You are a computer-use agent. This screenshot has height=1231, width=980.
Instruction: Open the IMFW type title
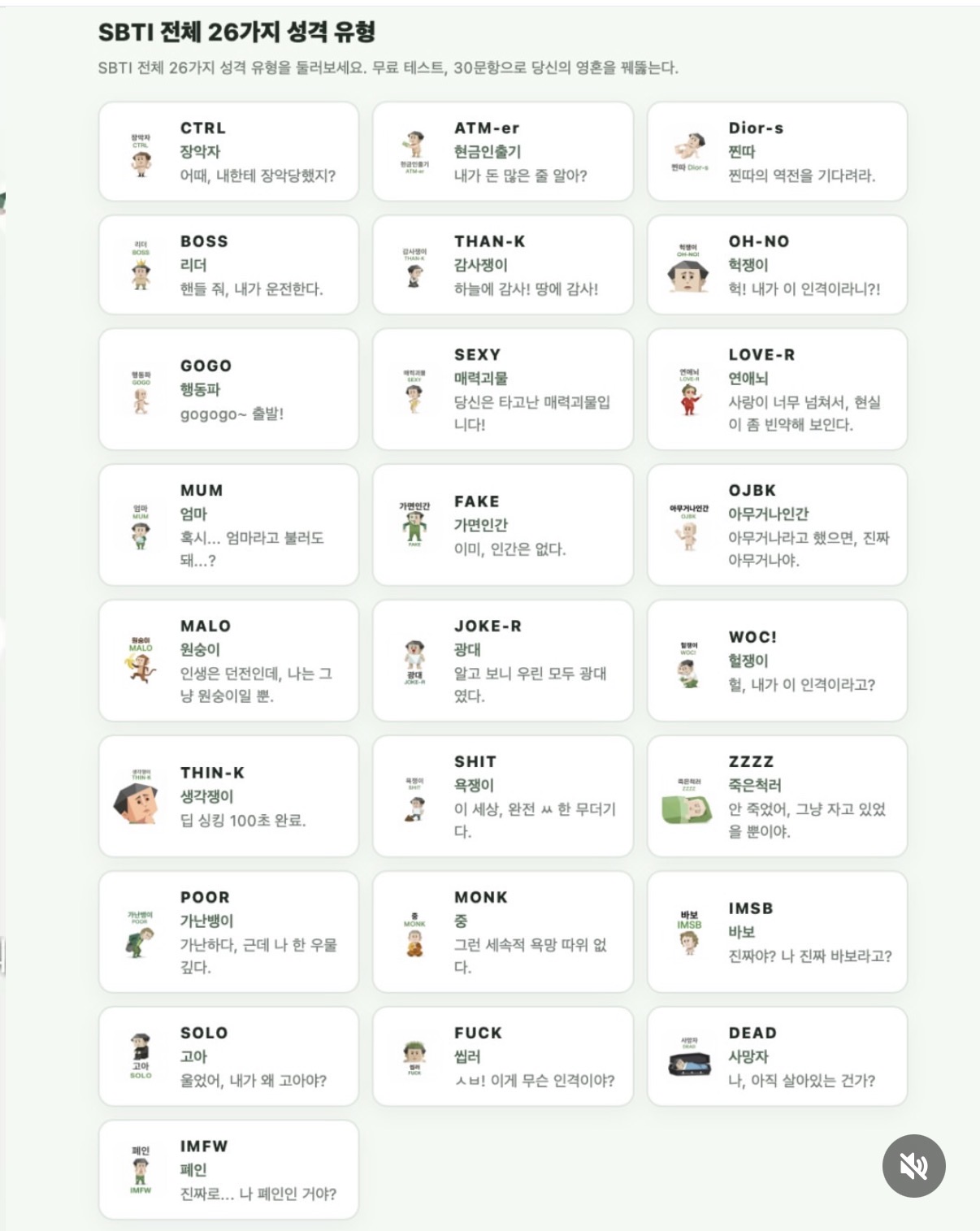[x=204, y=1146]
